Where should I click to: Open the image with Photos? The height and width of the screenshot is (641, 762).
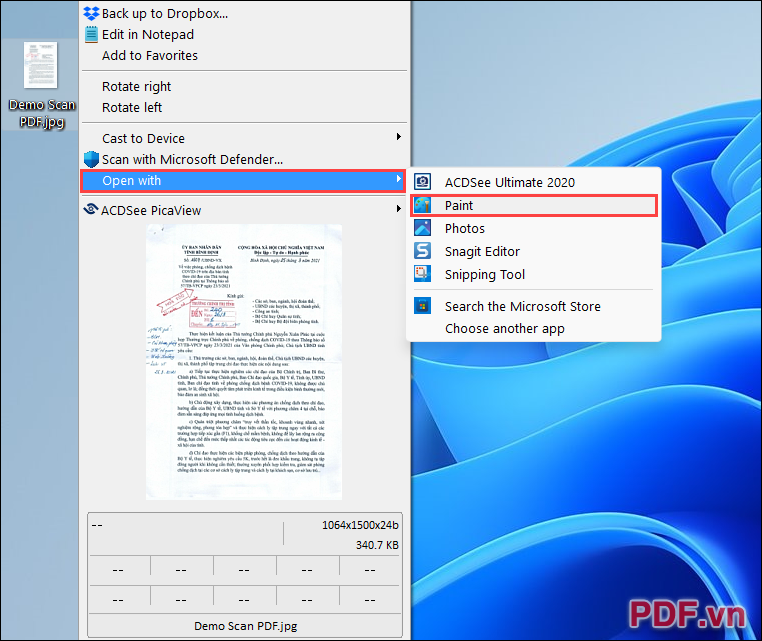click(534, 228)
